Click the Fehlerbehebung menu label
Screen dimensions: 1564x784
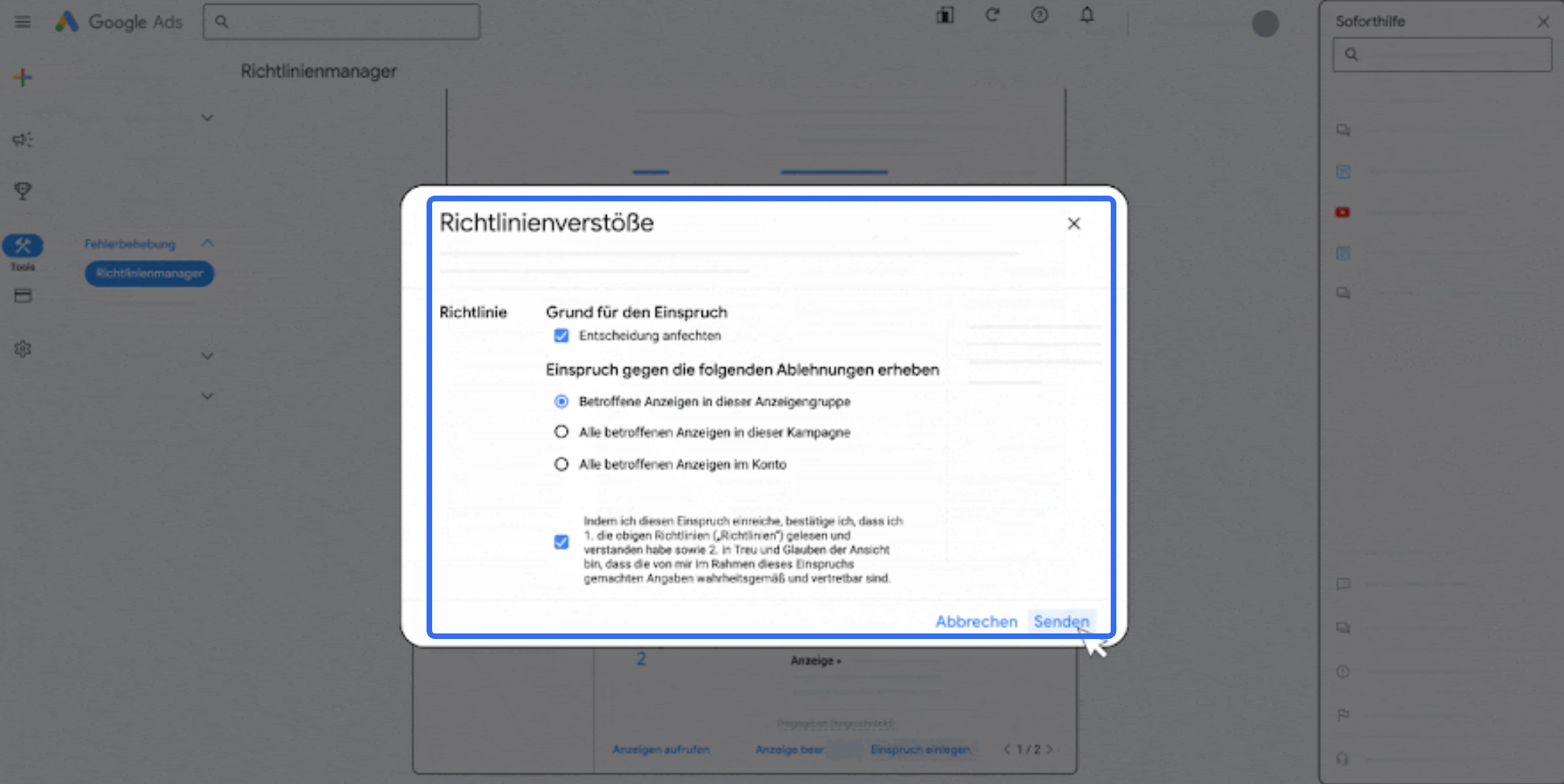click(130, 244)
